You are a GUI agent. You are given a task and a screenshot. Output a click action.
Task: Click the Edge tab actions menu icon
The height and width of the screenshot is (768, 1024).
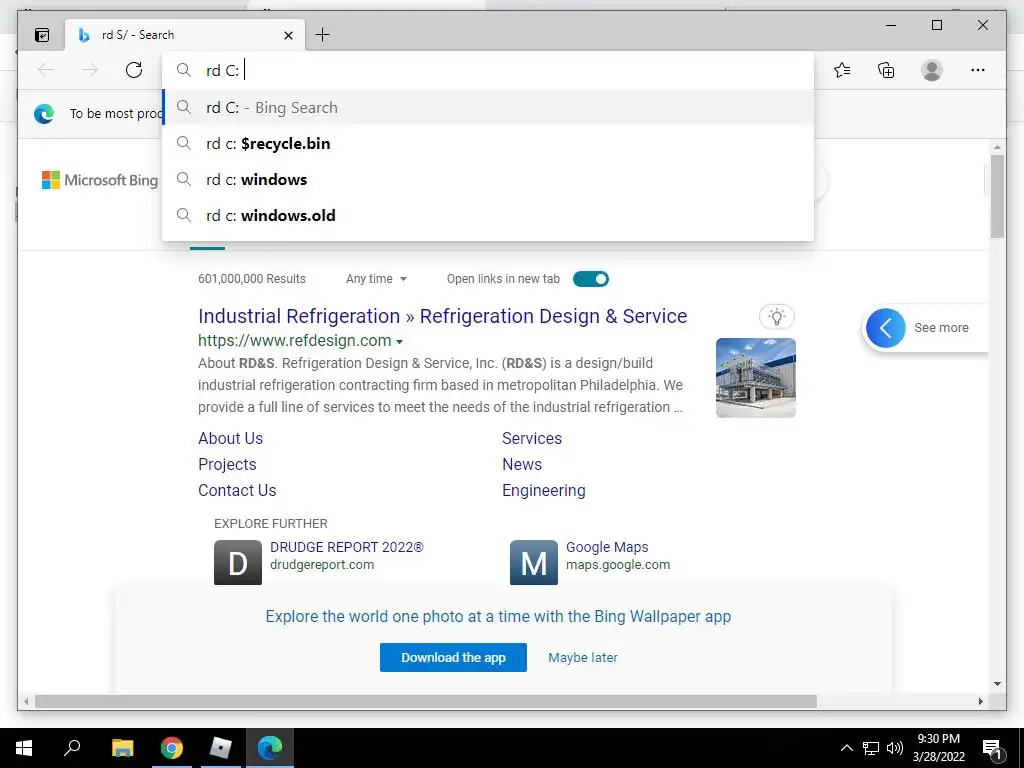[42, 35]
